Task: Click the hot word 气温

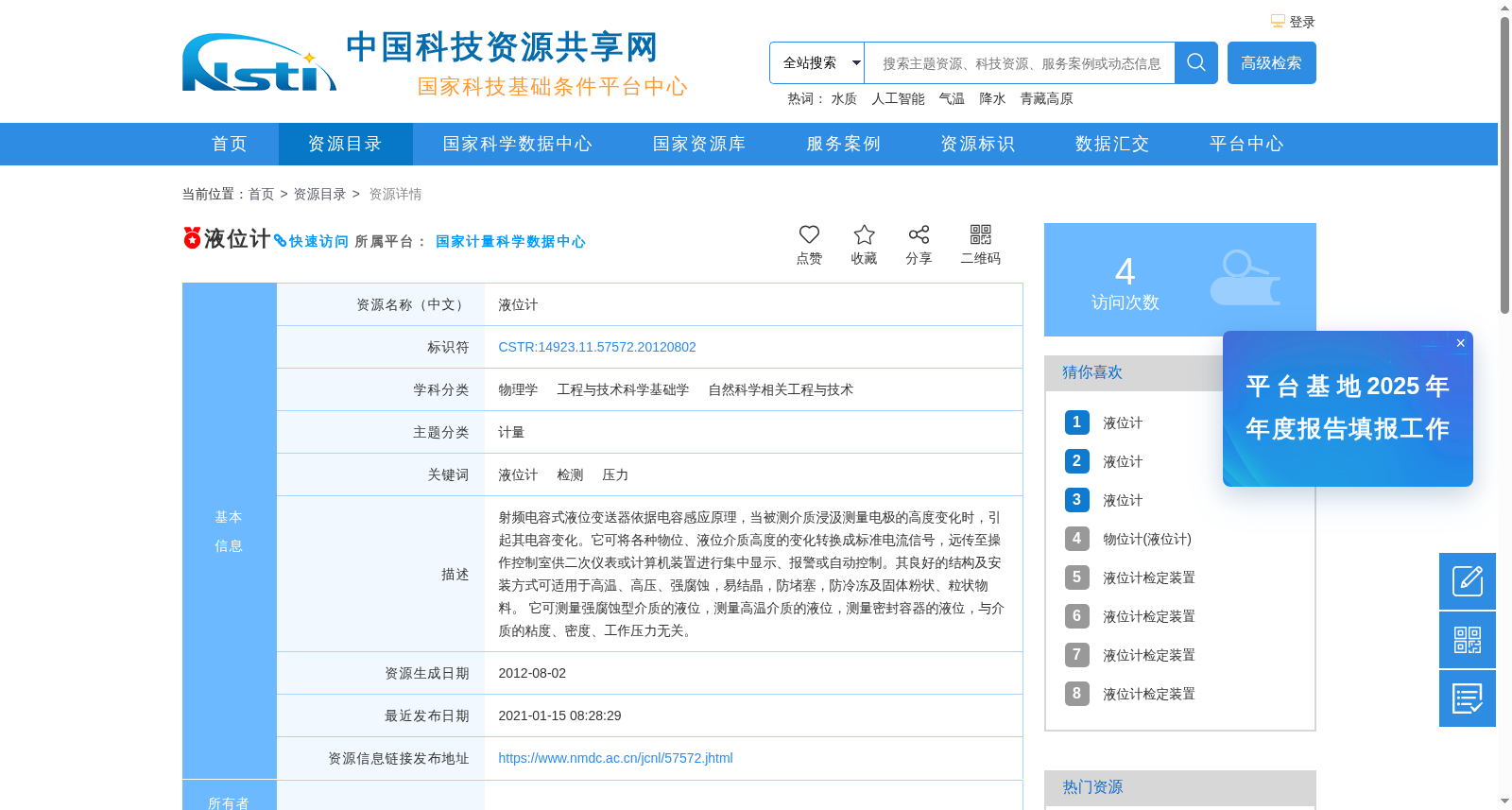Action: tap(952, 98)
